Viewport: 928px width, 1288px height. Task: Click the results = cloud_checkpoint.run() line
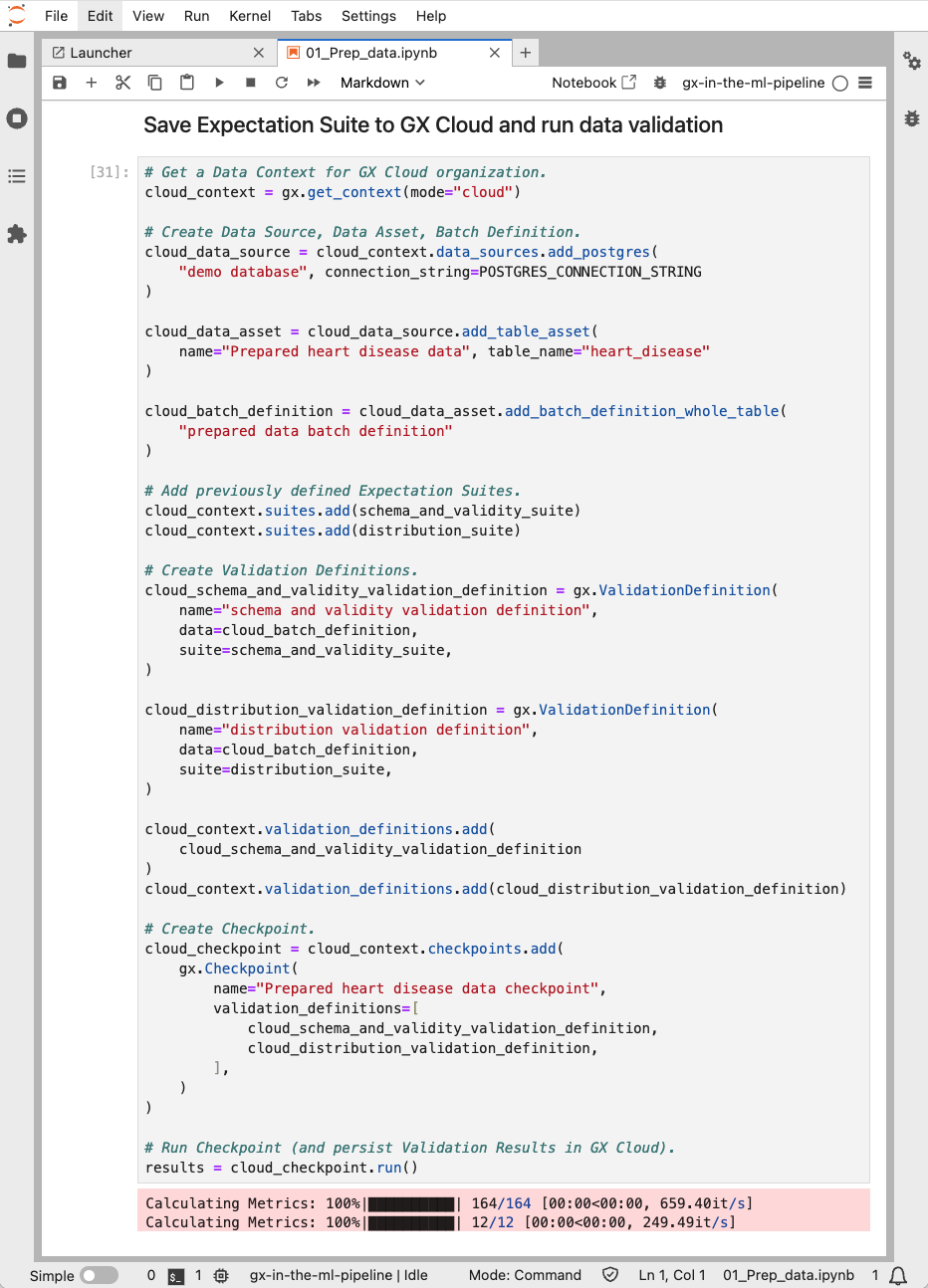282,1168
